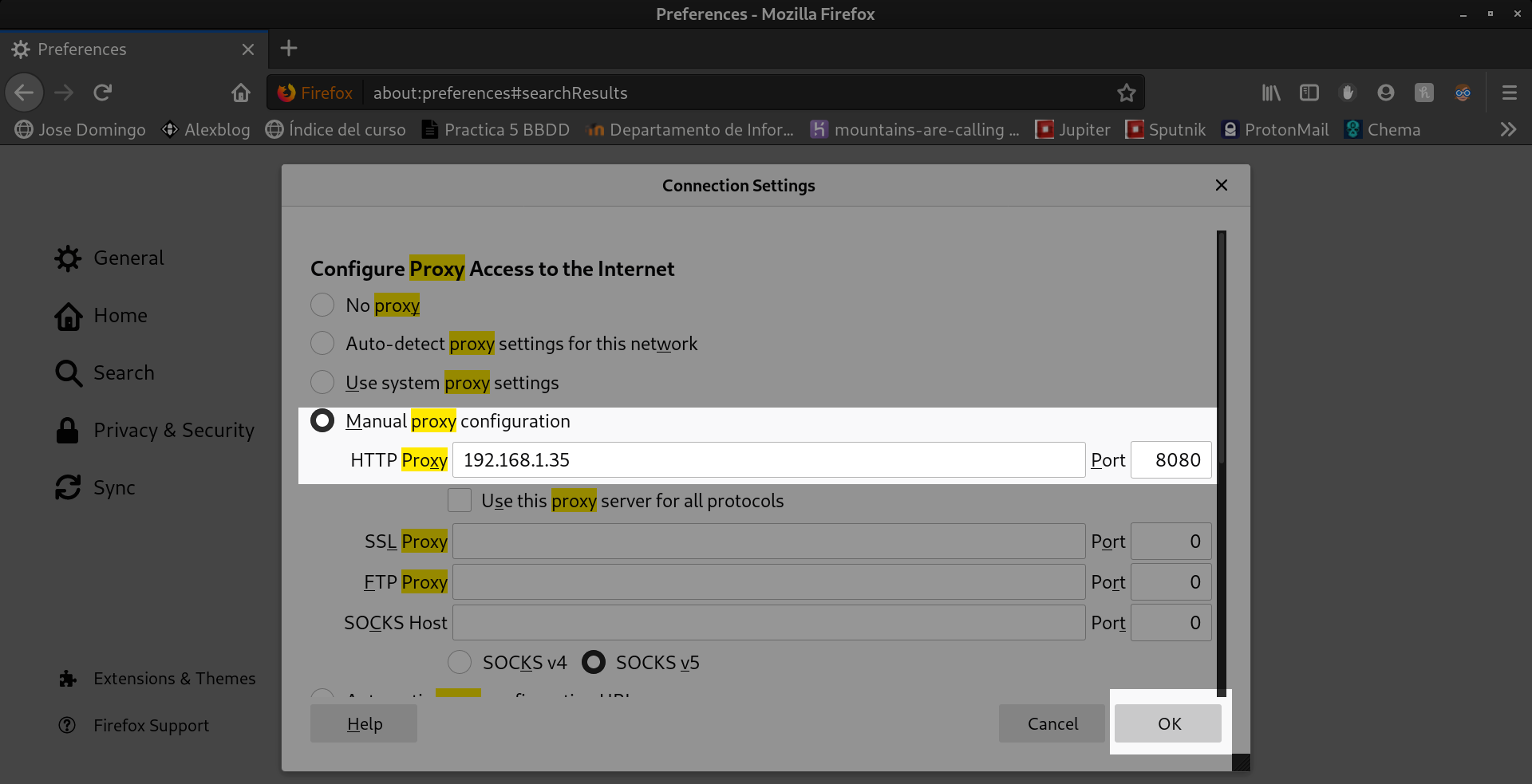The image size is (1532, 784).
Task: Click OK to save connection settings
Action: pos(1168,723)
